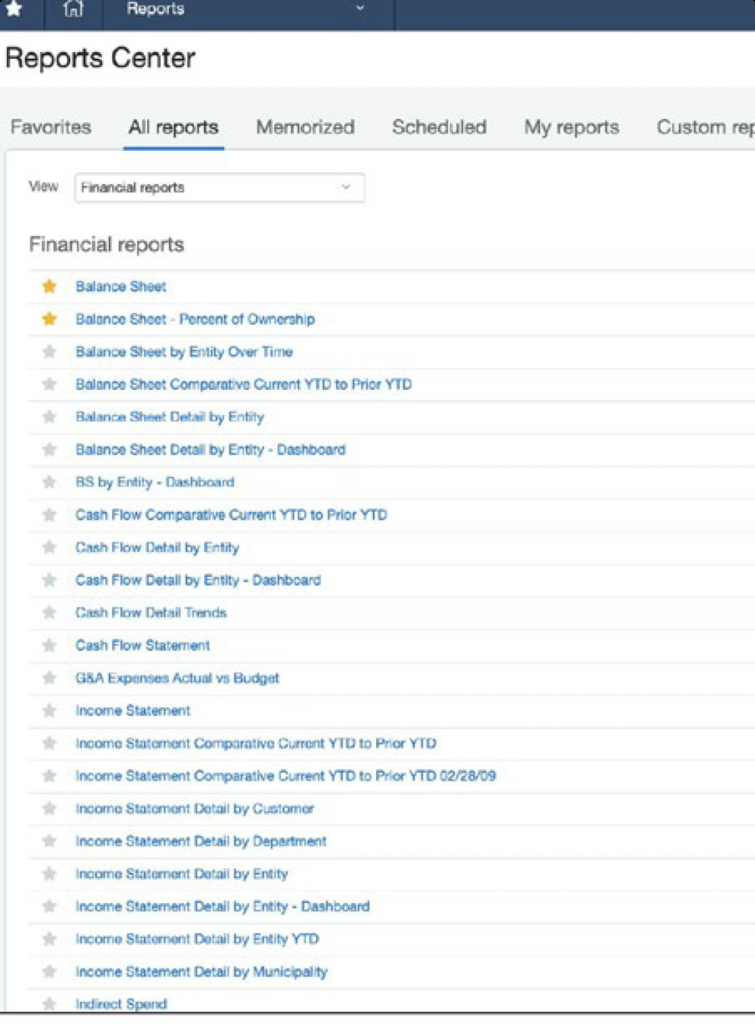Open Balance Sheet Detail by Entity - Dashboard
This screenshot has height=1024, width=755.
click(x=210, y=449)
